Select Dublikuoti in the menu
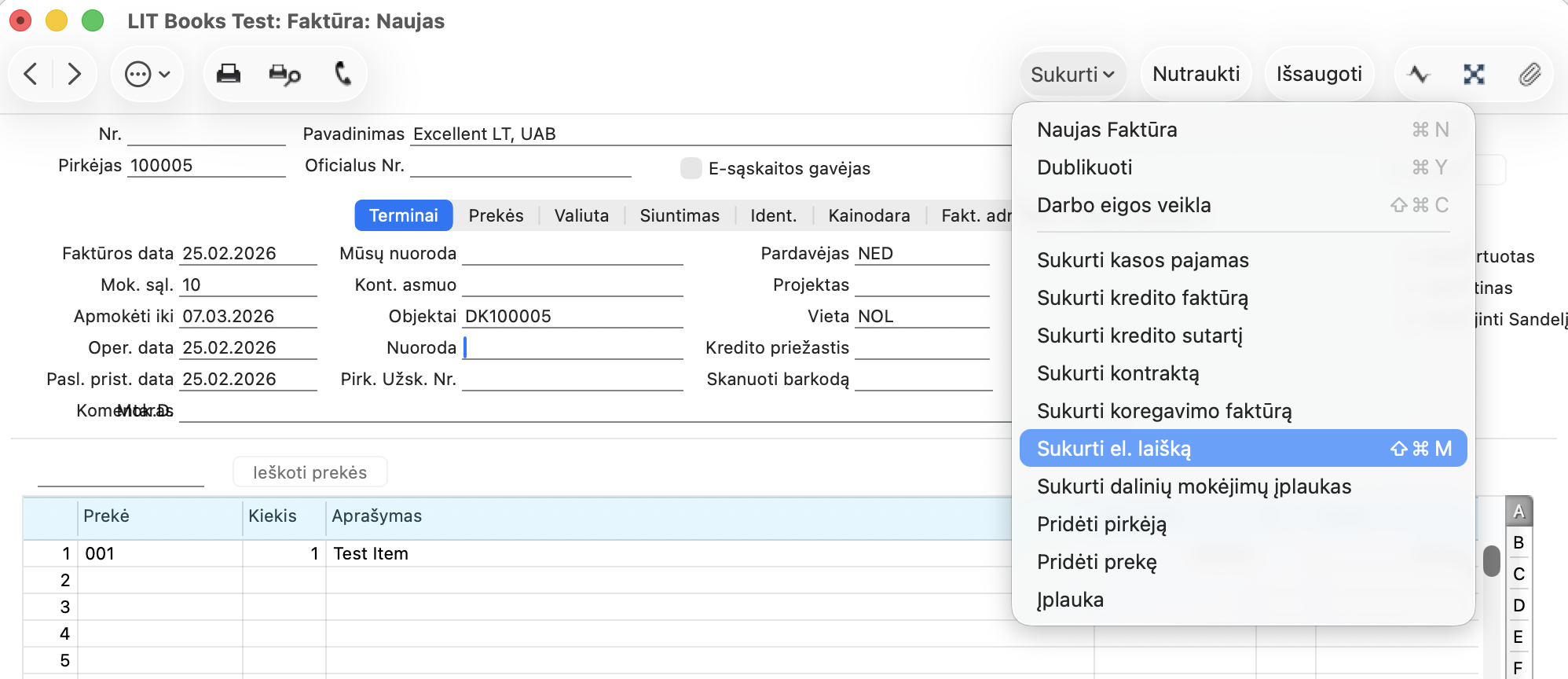The width and height of the screenshot is (1568, 679). (x=1084, y=167)
